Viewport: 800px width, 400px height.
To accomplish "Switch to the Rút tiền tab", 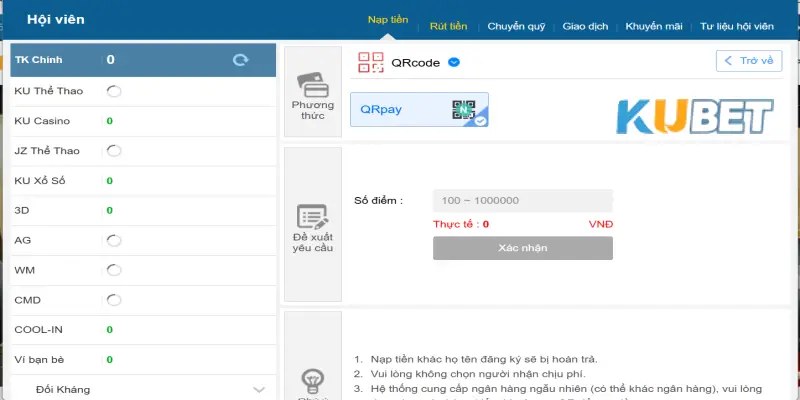I will pos(448,27).
